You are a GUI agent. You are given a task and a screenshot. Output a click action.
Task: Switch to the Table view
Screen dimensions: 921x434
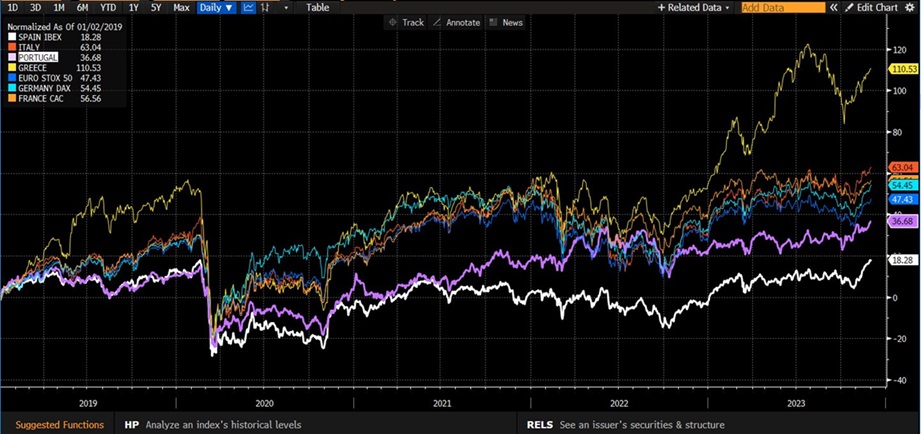point(317,7)
